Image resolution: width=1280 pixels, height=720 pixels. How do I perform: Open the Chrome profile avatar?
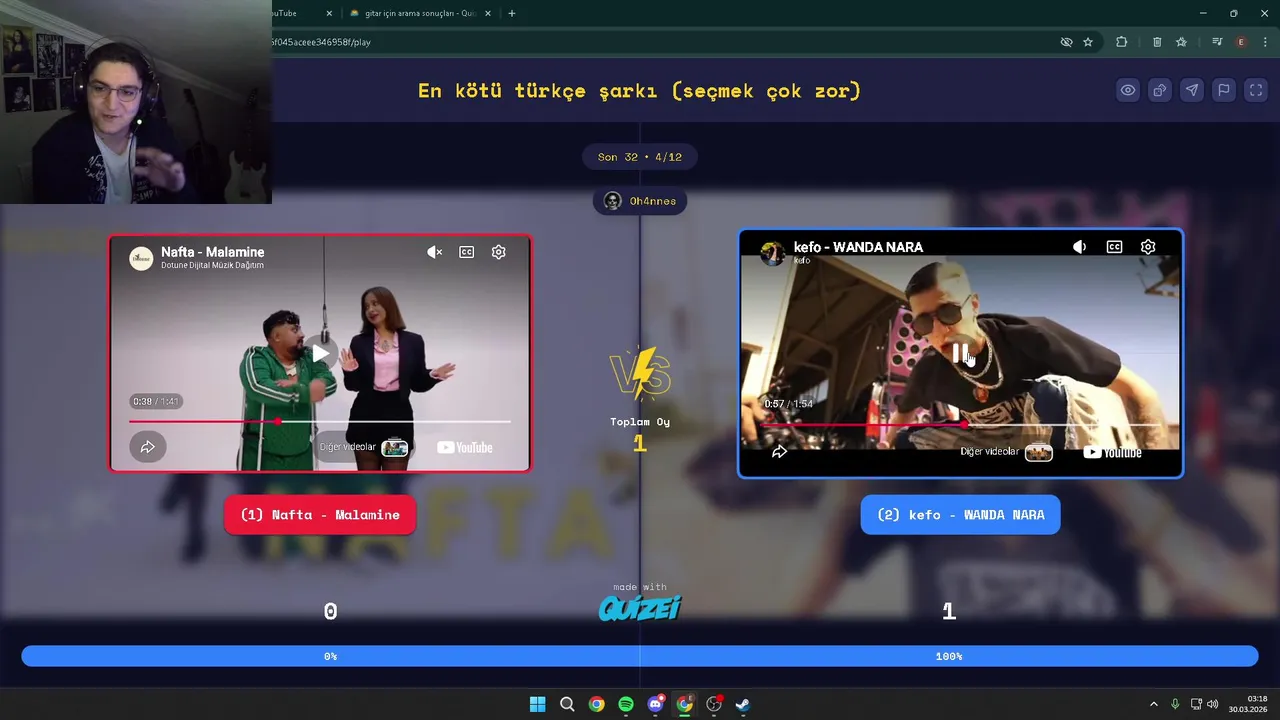click(1241, 42)
